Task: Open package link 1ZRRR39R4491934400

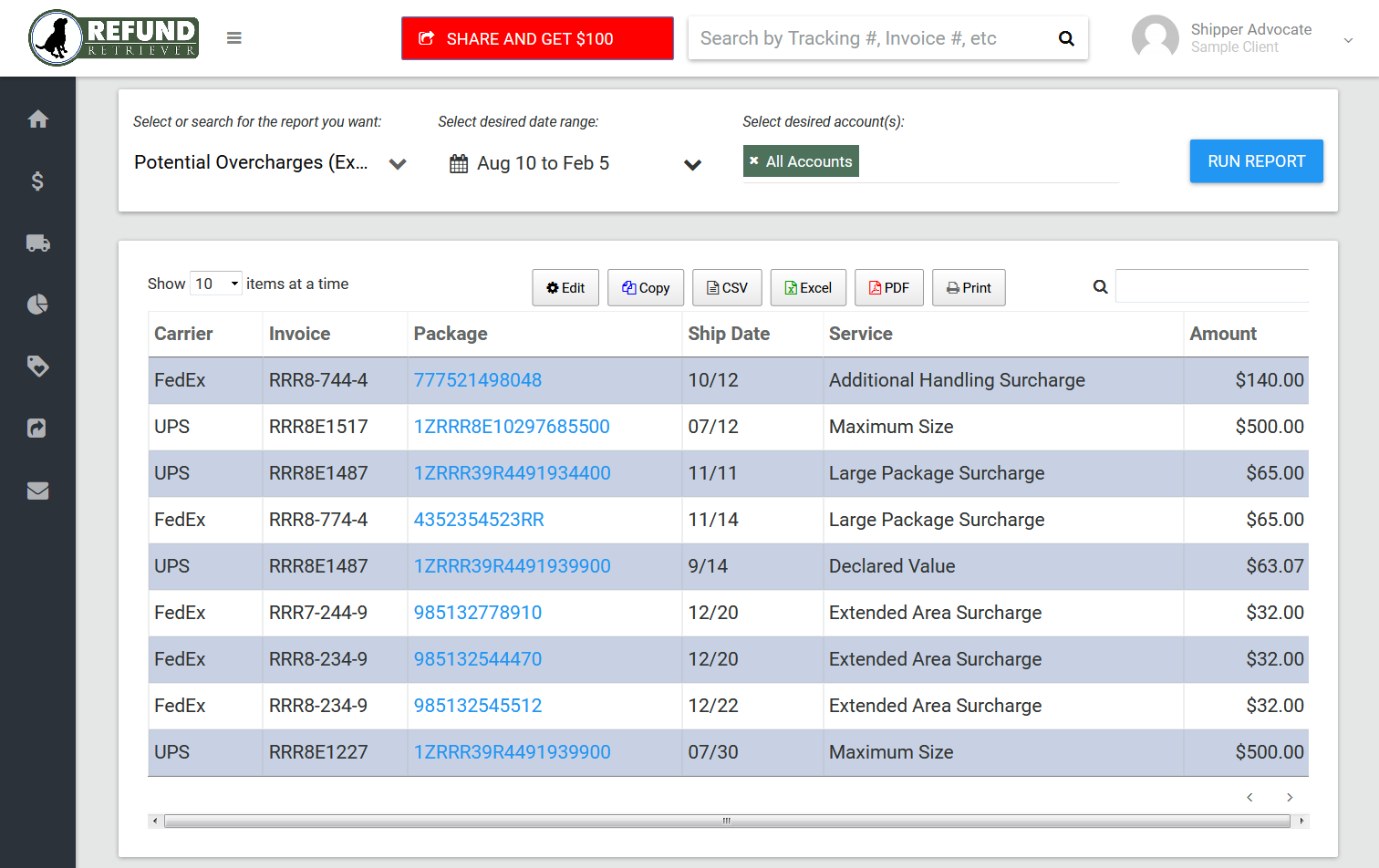Action: click(x=513, y=473)
